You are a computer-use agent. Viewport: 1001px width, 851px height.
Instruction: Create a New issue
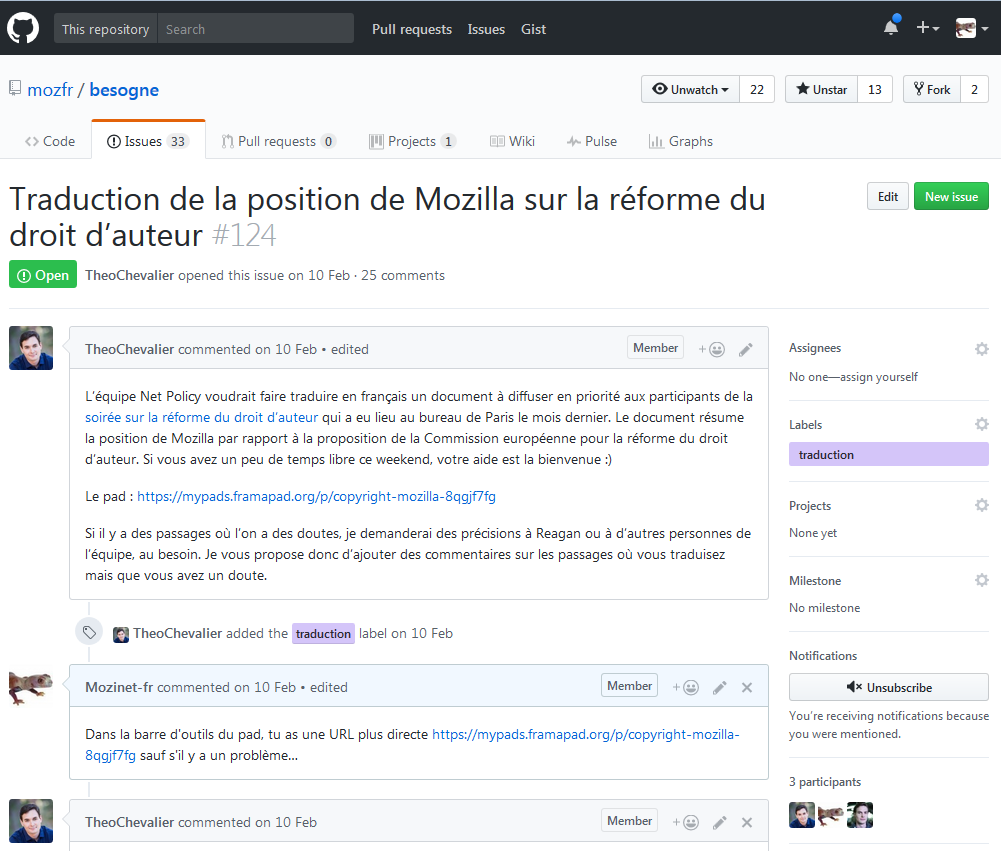[x=951, y=197]
